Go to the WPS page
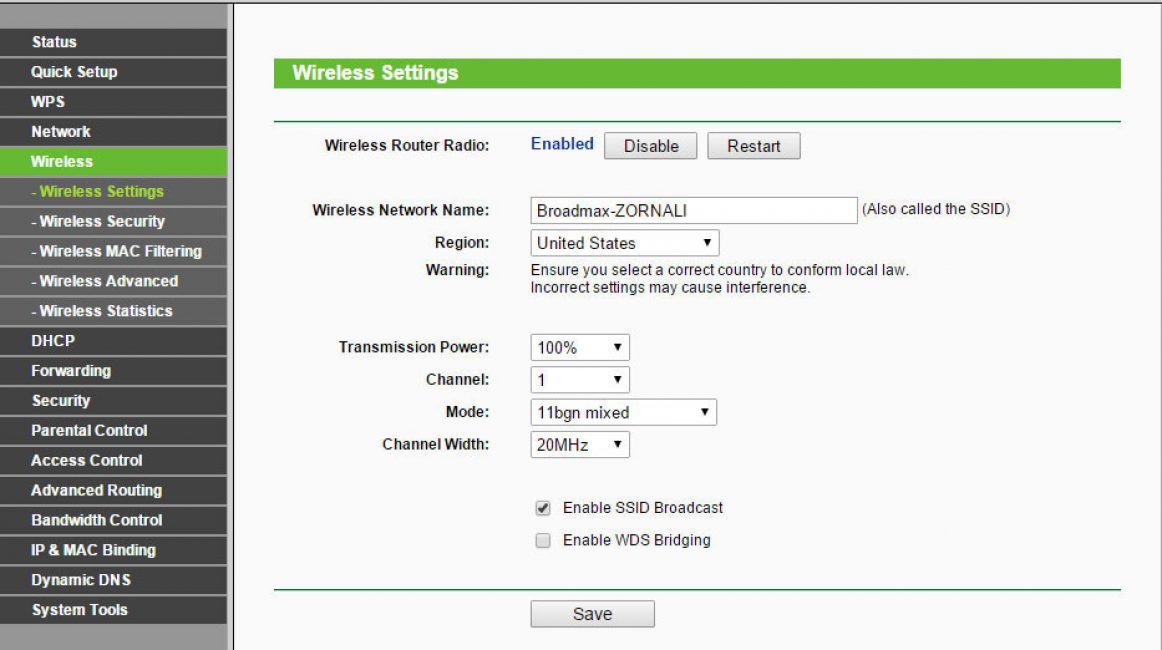 (x=113, y=102)
